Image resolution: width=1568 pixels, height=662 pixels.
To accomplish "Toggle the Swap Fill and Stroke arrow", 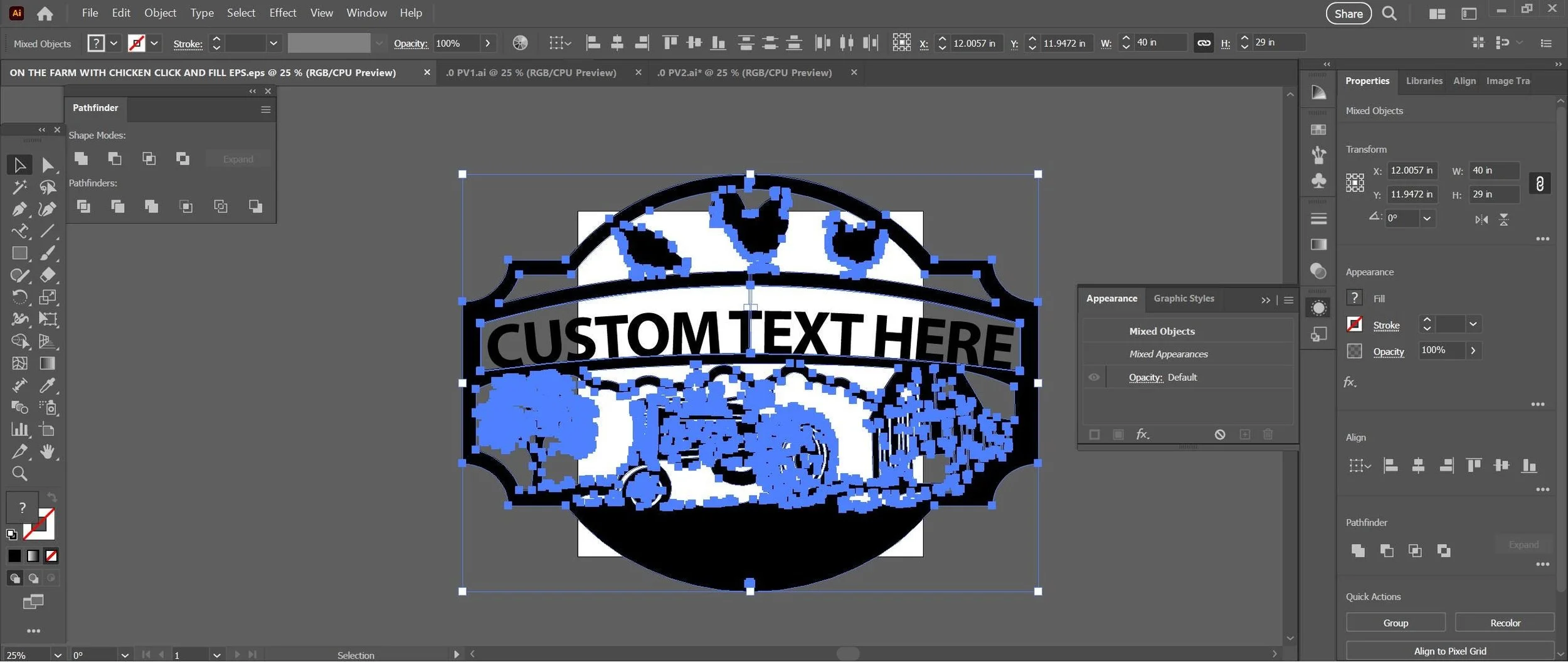I will (51, 497).
